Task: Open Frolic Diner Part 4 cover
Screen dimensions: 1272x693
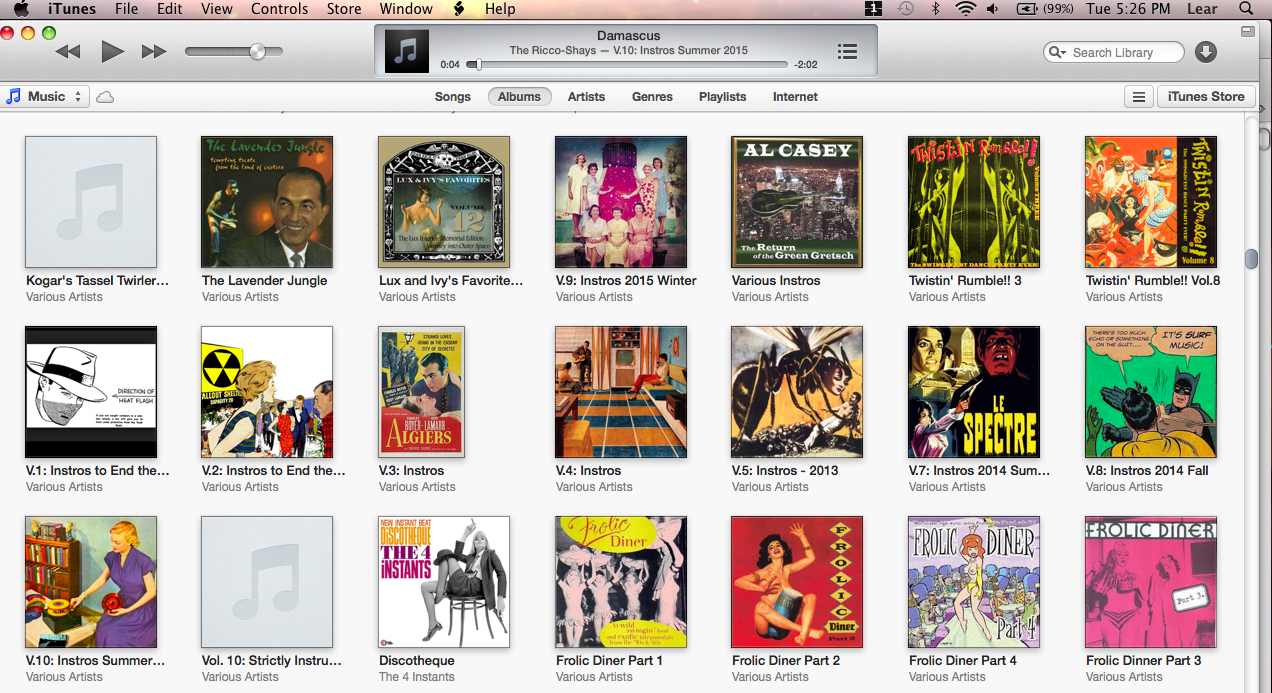Action: [x=974, y=582]
